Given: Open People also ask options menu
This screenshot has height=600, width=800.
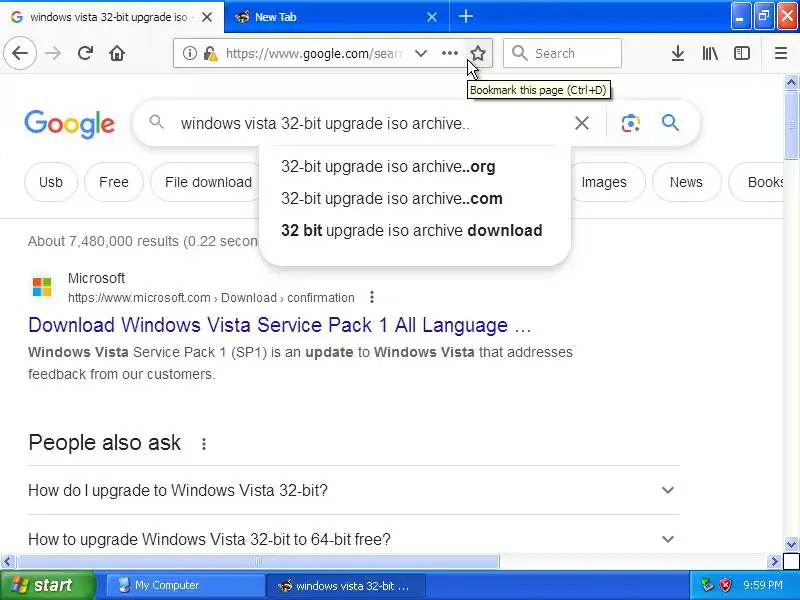Looking at the screenshot, I should tap(204, 443).
